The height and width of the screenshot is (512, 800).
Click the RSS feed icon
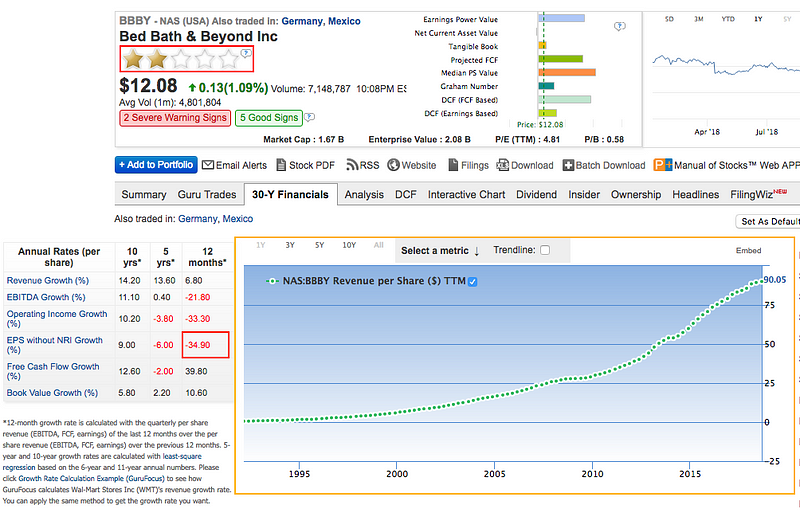coord(352,165)
